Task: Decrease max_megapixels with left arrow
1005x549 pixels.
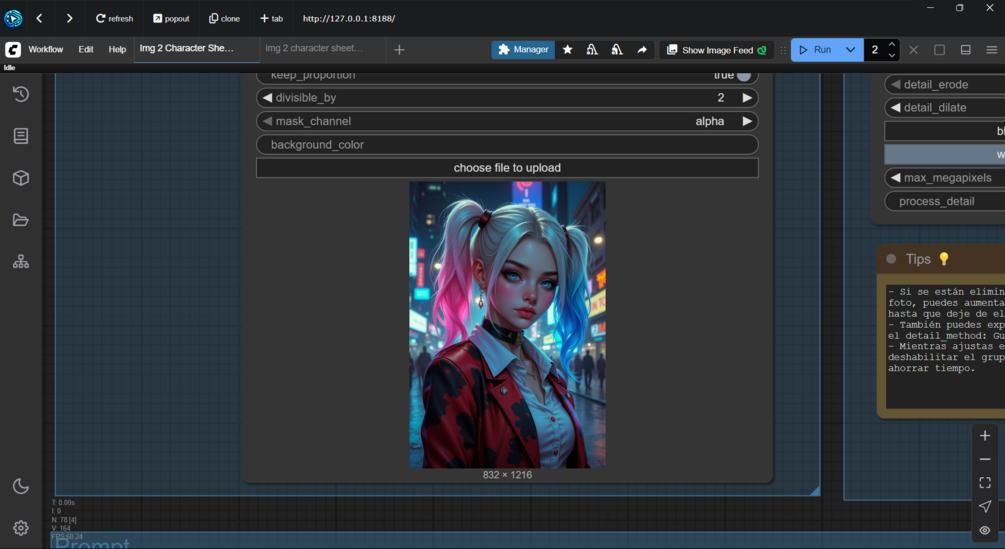Action: (x=895, y=177)
